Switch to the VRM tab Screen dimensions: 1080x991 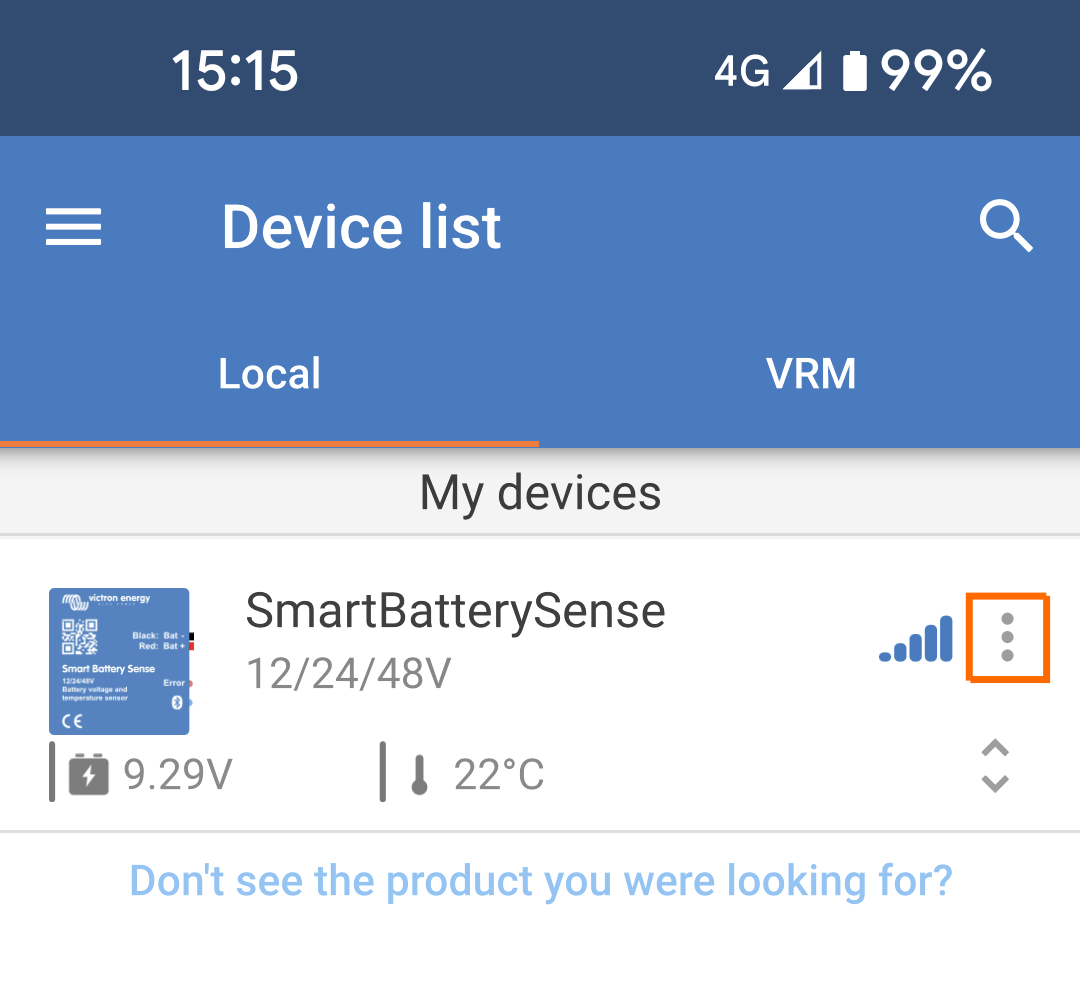811,372
